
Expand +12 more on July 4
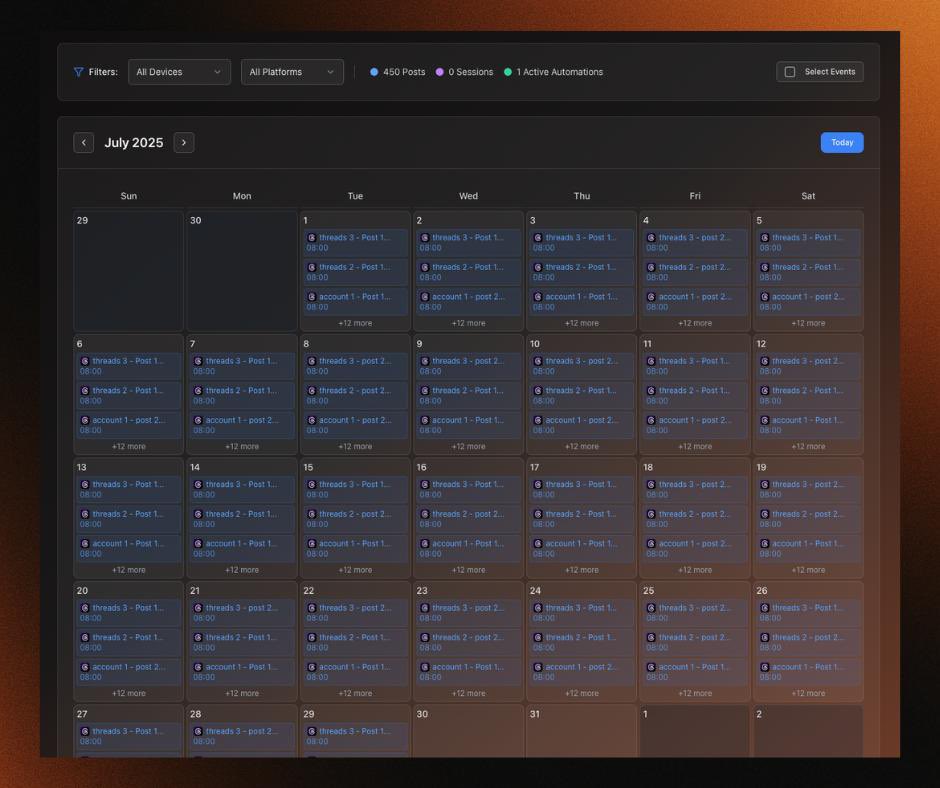click(x=695, y=323)
